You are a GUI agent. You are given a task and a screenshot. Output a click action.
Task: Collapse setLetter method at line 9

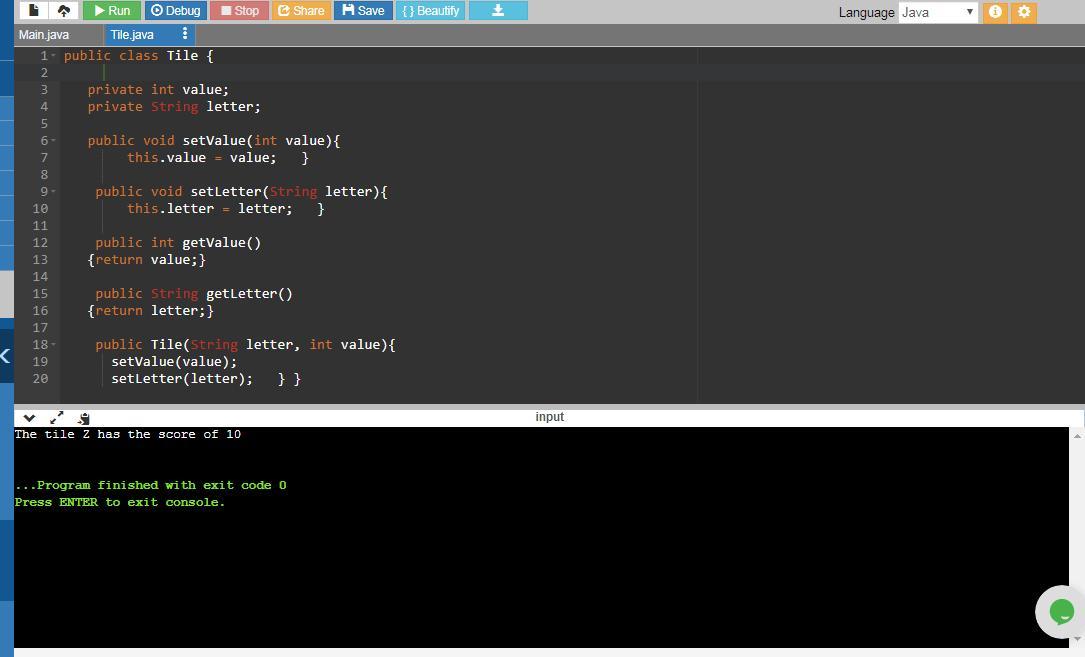53,192
